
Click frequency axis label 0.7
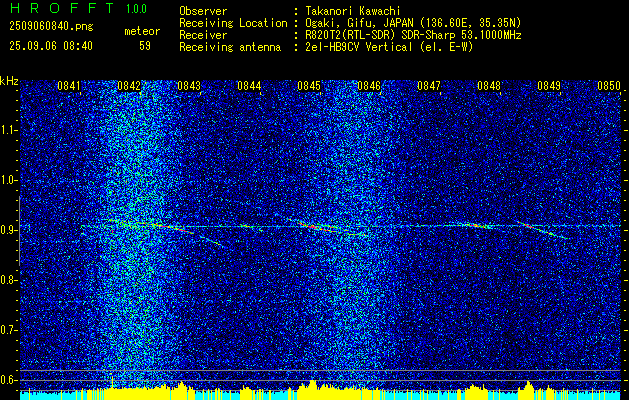[x=9, y=330]
